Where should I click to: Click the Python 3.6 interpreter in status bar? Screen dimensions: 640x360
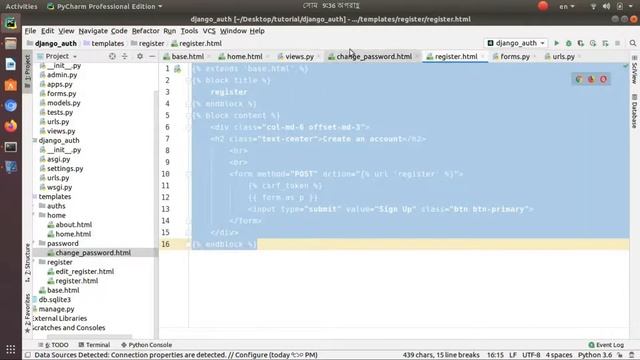(x=595, y=355)
